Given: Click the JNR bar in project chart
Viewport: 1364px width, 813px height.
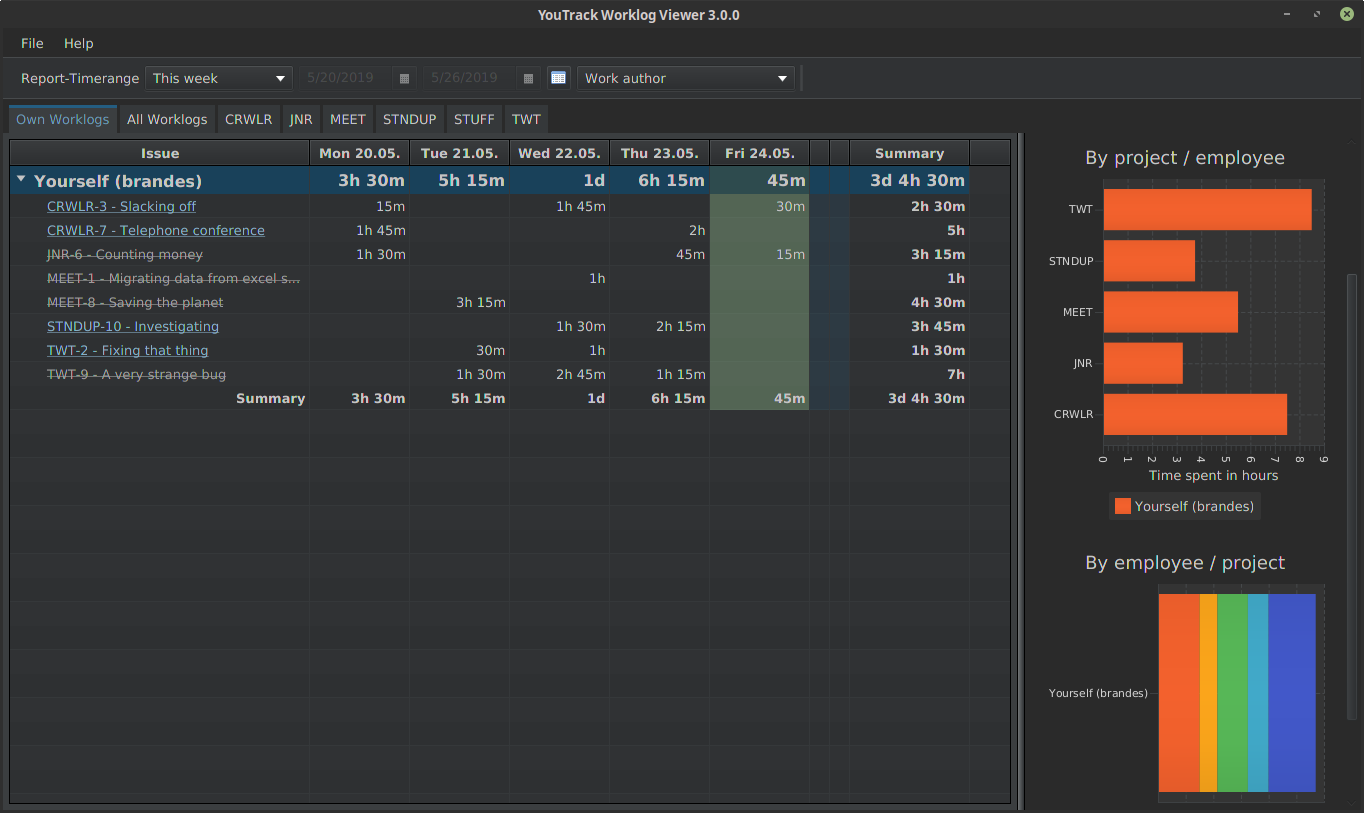Looking at the screenshot, I should [1143, 363].
